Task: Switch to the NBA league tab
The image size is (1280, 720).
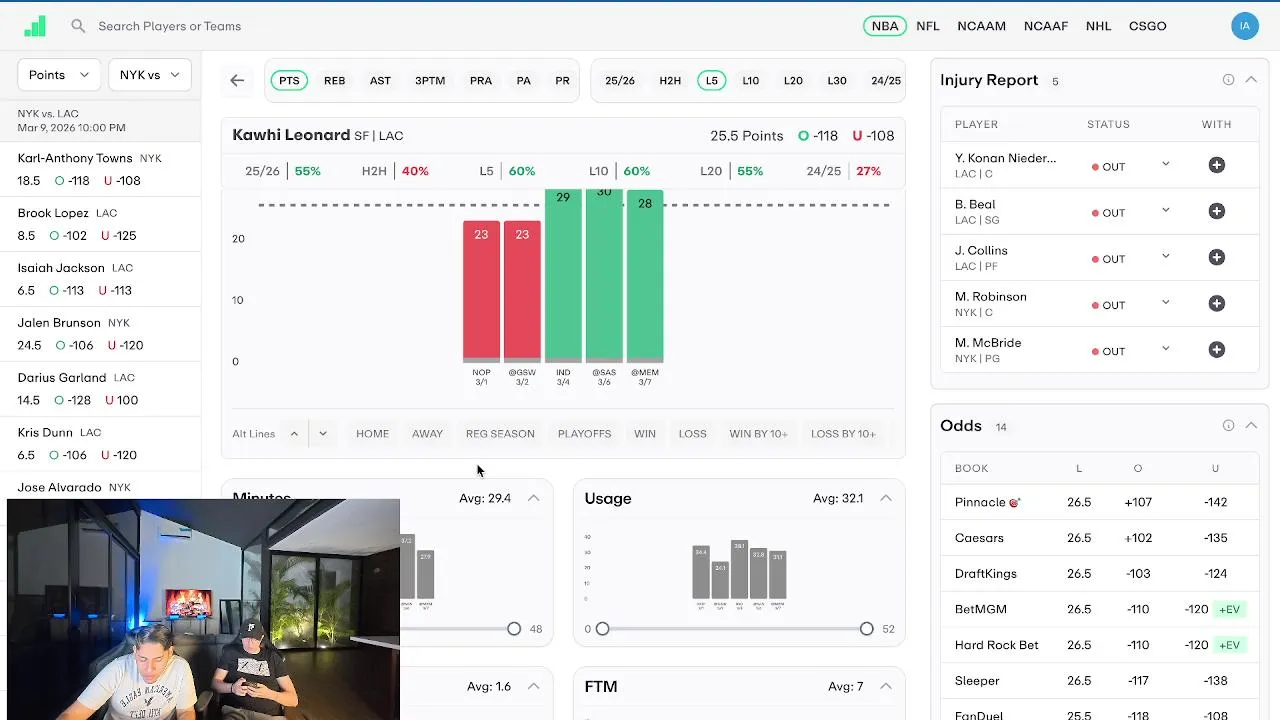Action: pyautogui.click(x=885, y=26)
